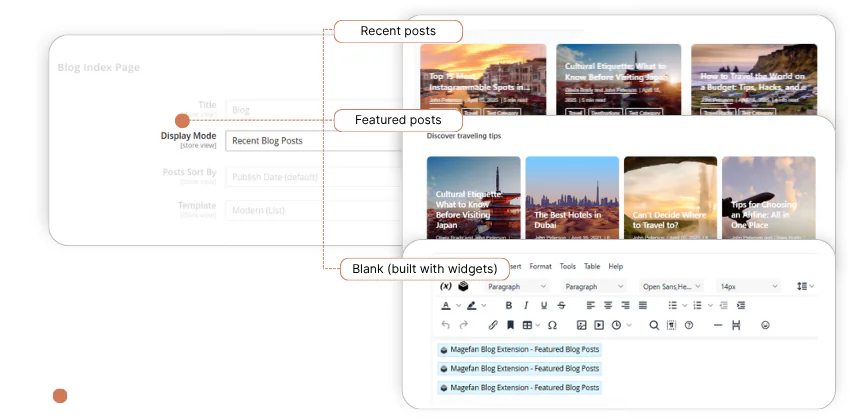Open the Tools menu
This screenshot has height=420, width=850.
click(567, 266)
